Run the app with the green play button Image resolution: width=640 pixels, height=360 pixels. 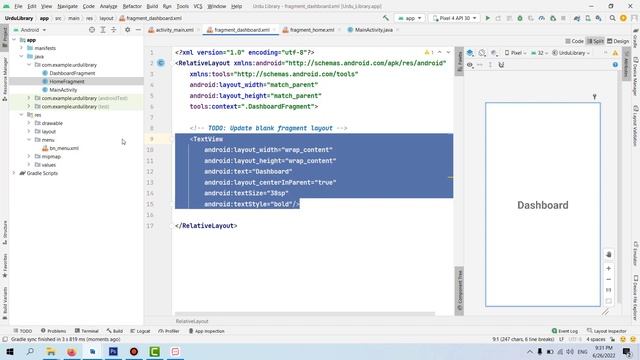[x=487, y=18]
